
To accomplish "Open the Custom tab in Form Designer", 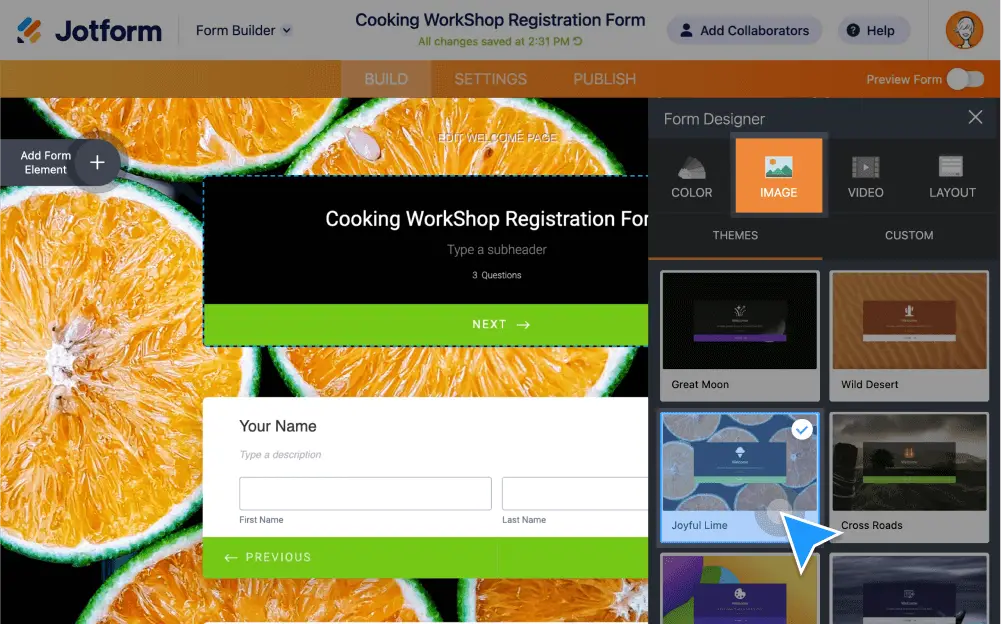I will click(x=908, y=235).
